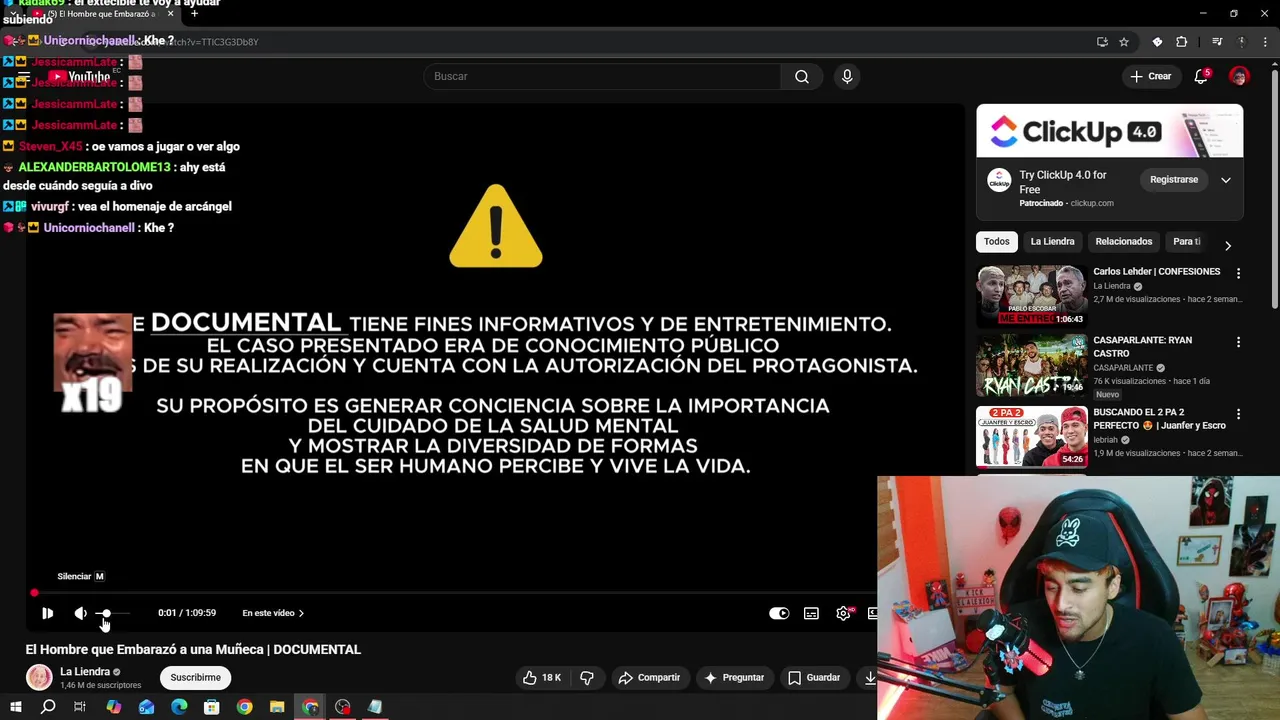Dislike the video with thumbs-down
Screen dimensions: 1280x720
tap(587, 677)
